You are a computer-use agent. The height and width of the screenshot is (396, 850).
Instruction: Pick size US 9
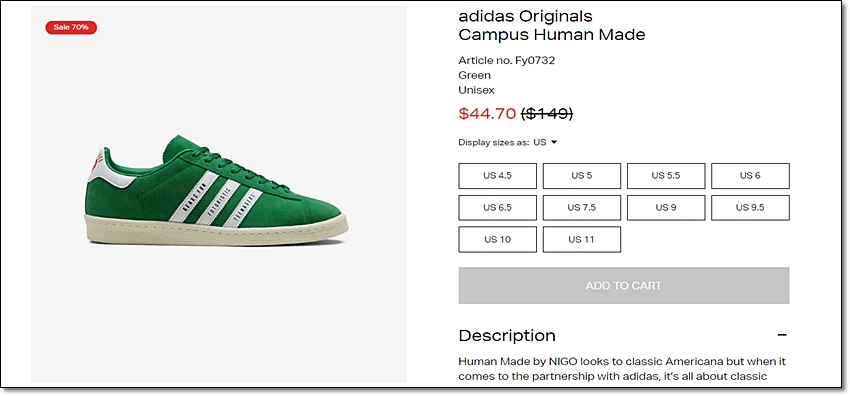coord(666,207)
